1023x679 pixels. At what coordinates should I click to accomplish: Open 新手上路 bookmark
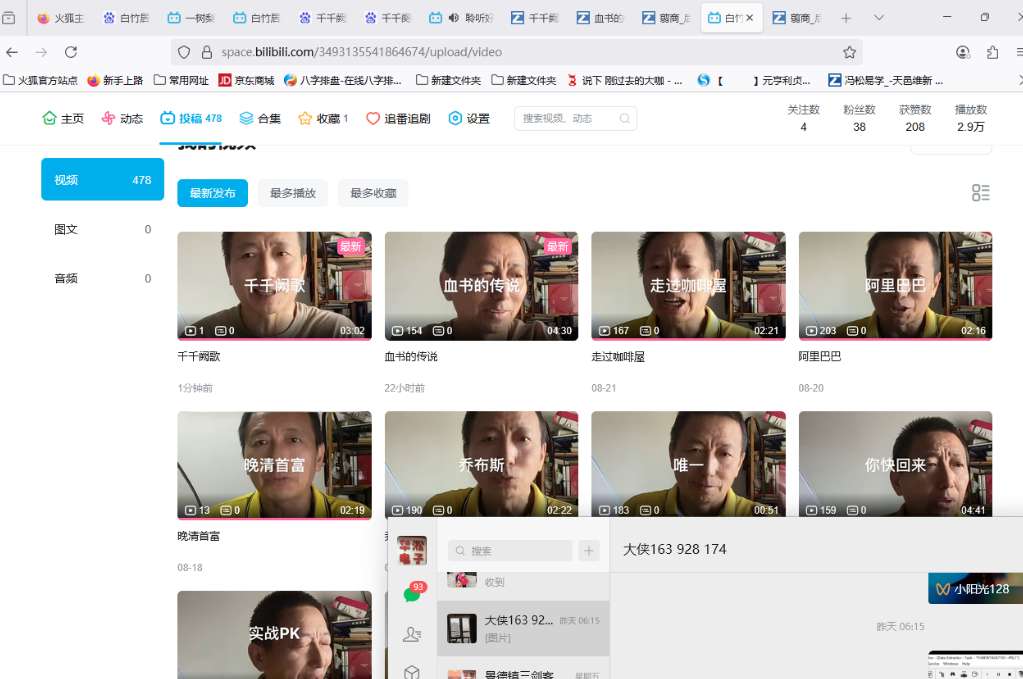(115, 80)
